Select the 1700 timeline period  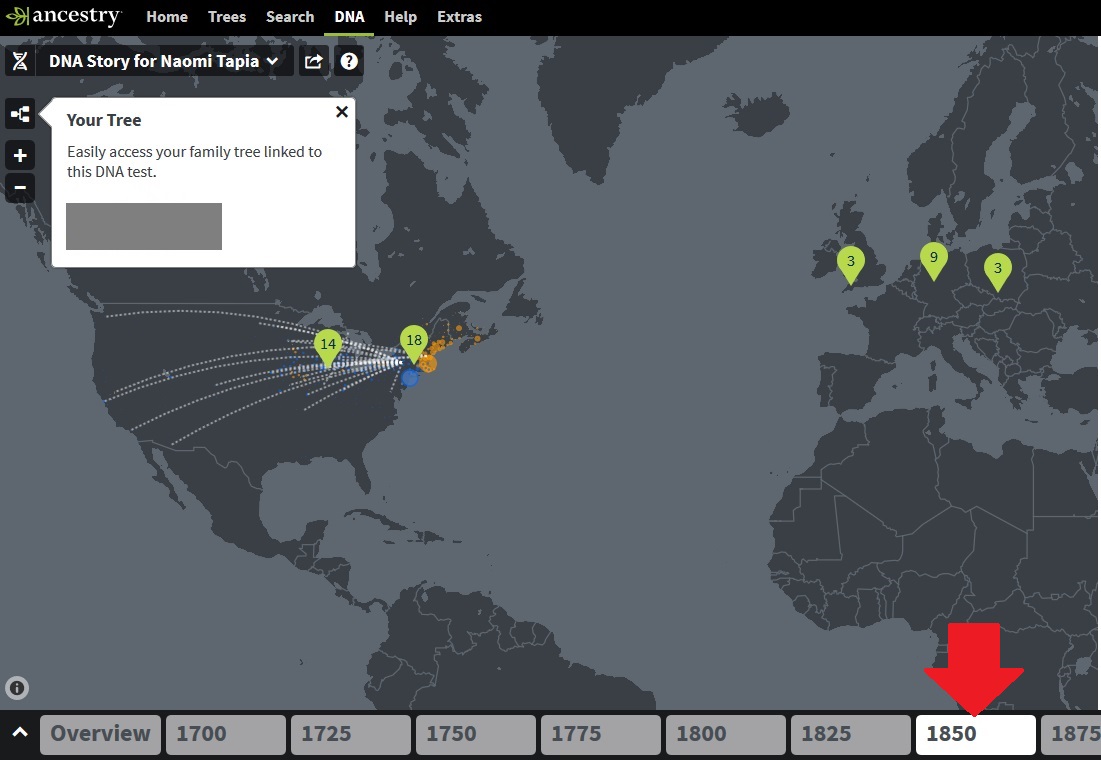(225, 733)
